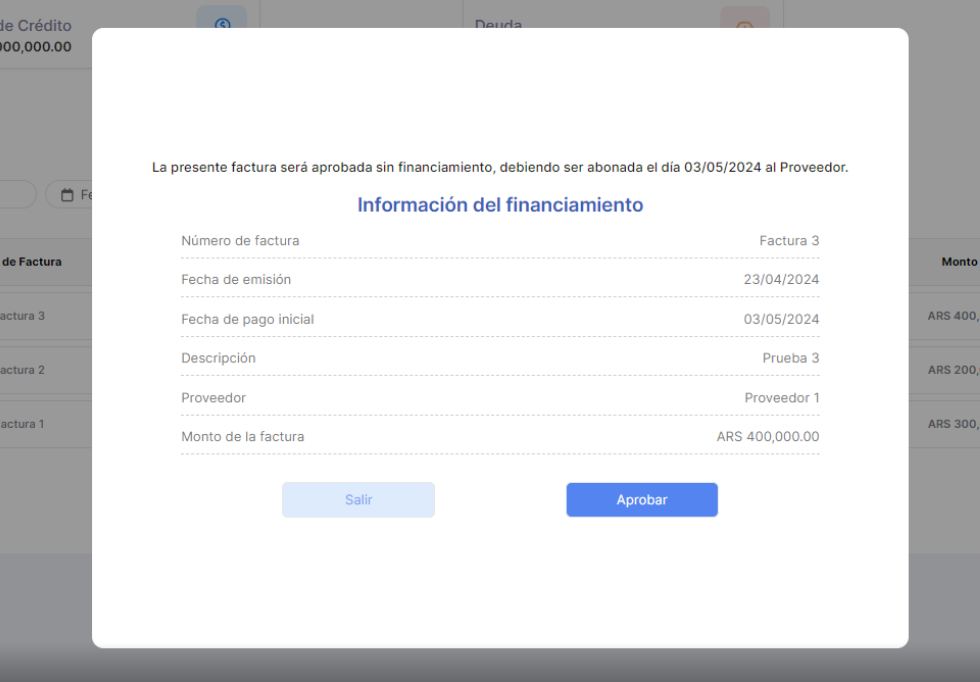The image size is (980, 682).
Task: Select the Factura 3 row in table
Action: pos(24,316)
